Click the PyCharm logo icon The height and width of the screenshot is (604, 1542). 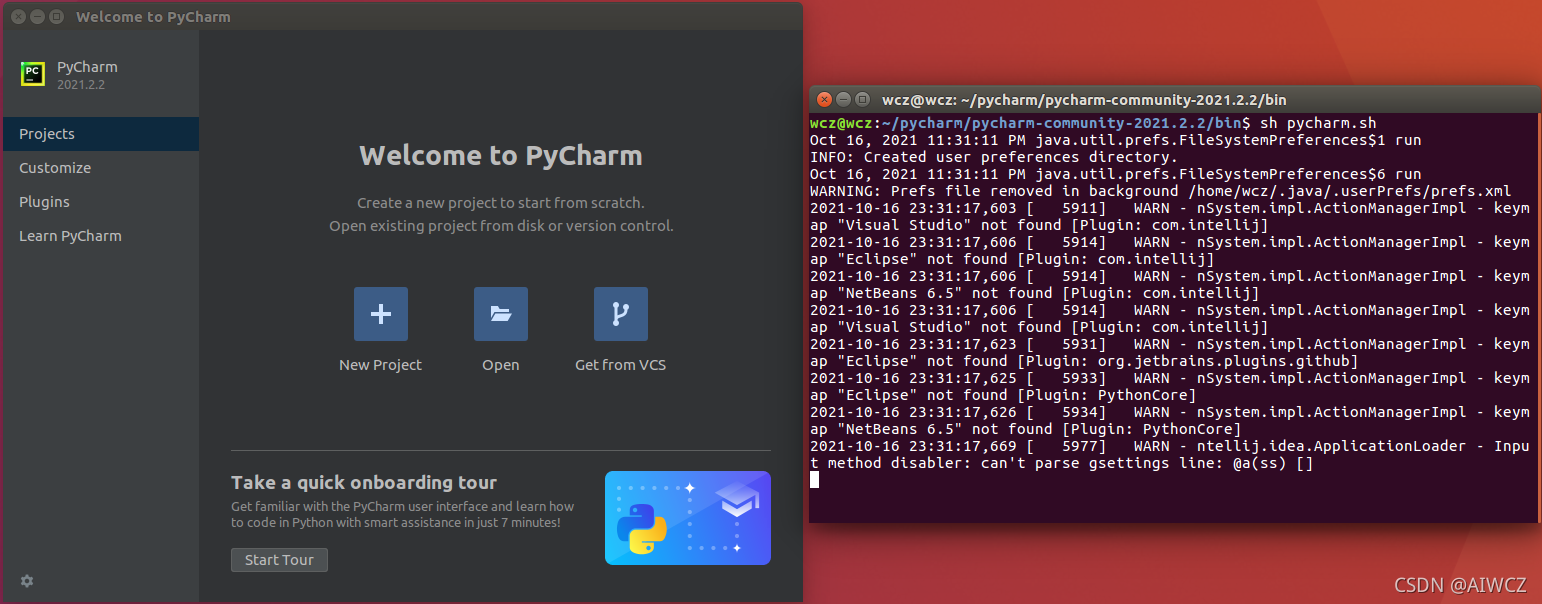pyautogui.click(x=33, y=73)
